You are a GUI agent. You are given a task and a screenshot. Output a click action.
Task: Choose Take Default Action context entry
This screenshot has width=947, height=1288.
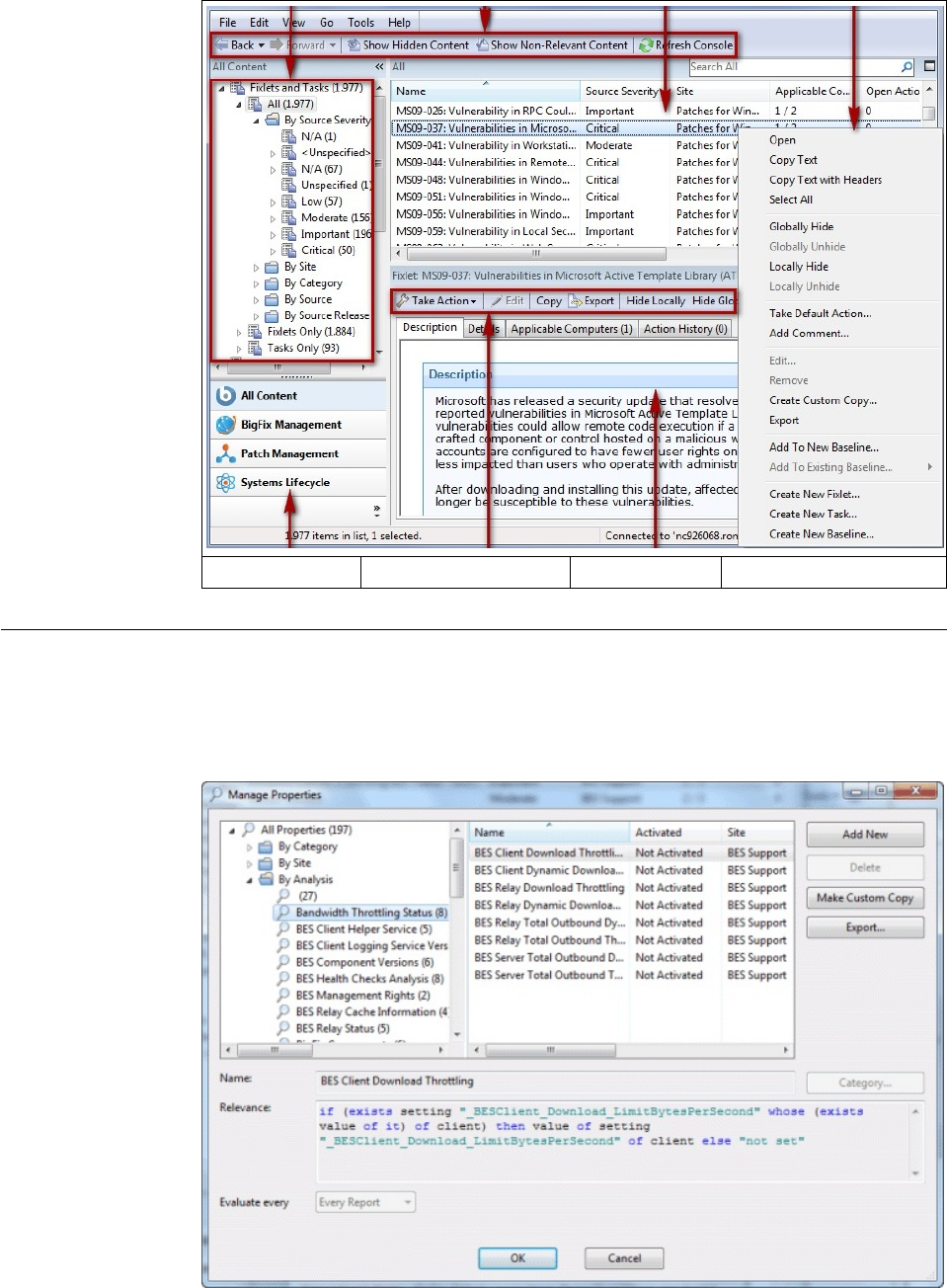pyautogui.click(x=820, y=313)
